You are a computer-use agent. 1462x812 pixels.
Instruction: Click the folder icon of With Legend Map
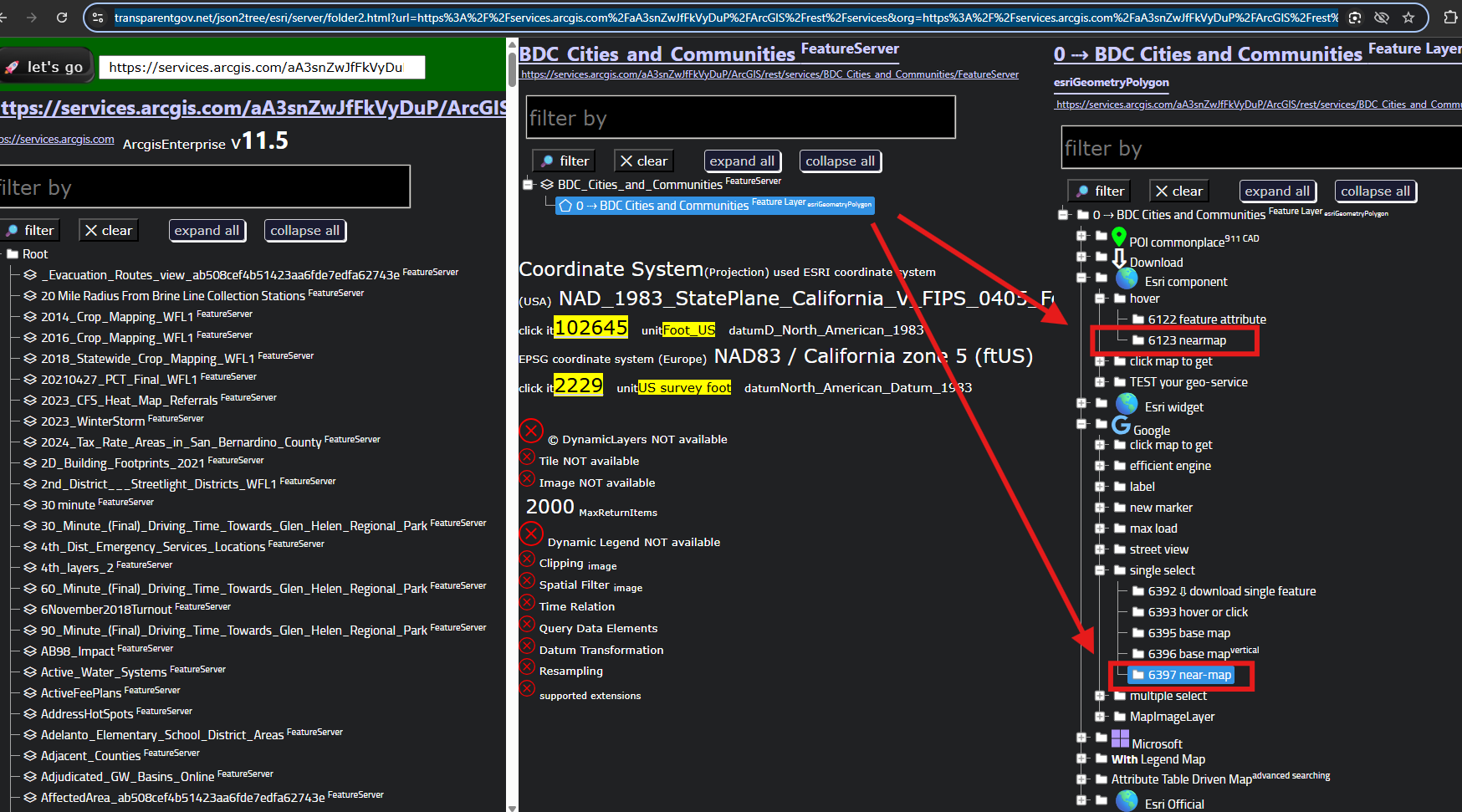pos(1102,758)
